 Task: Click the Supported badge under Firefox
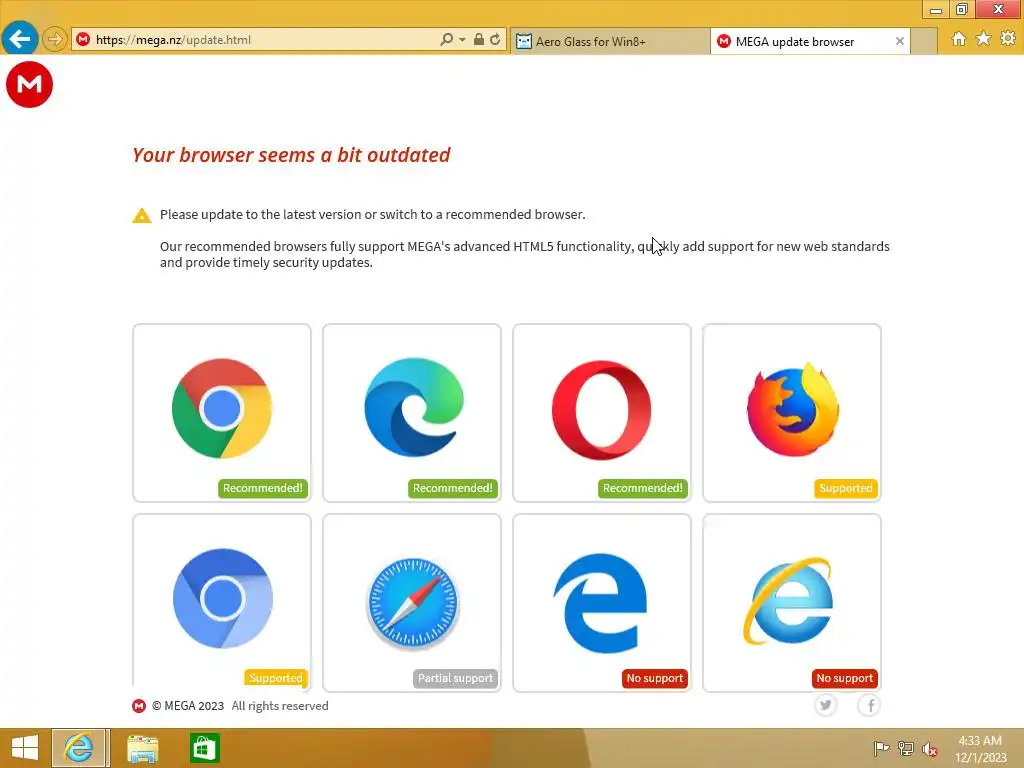pyautogui.click(x=846, y=488)
